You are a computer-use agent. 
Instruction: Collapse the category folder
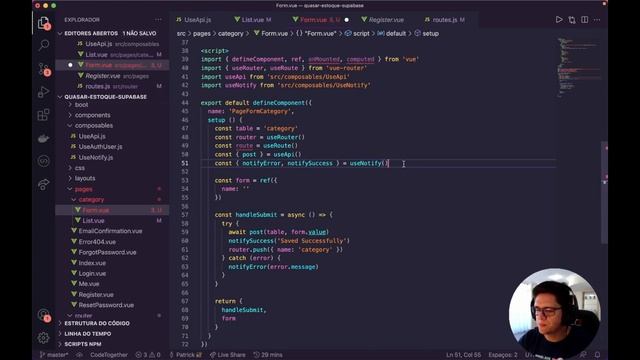(x=91, y=200)
